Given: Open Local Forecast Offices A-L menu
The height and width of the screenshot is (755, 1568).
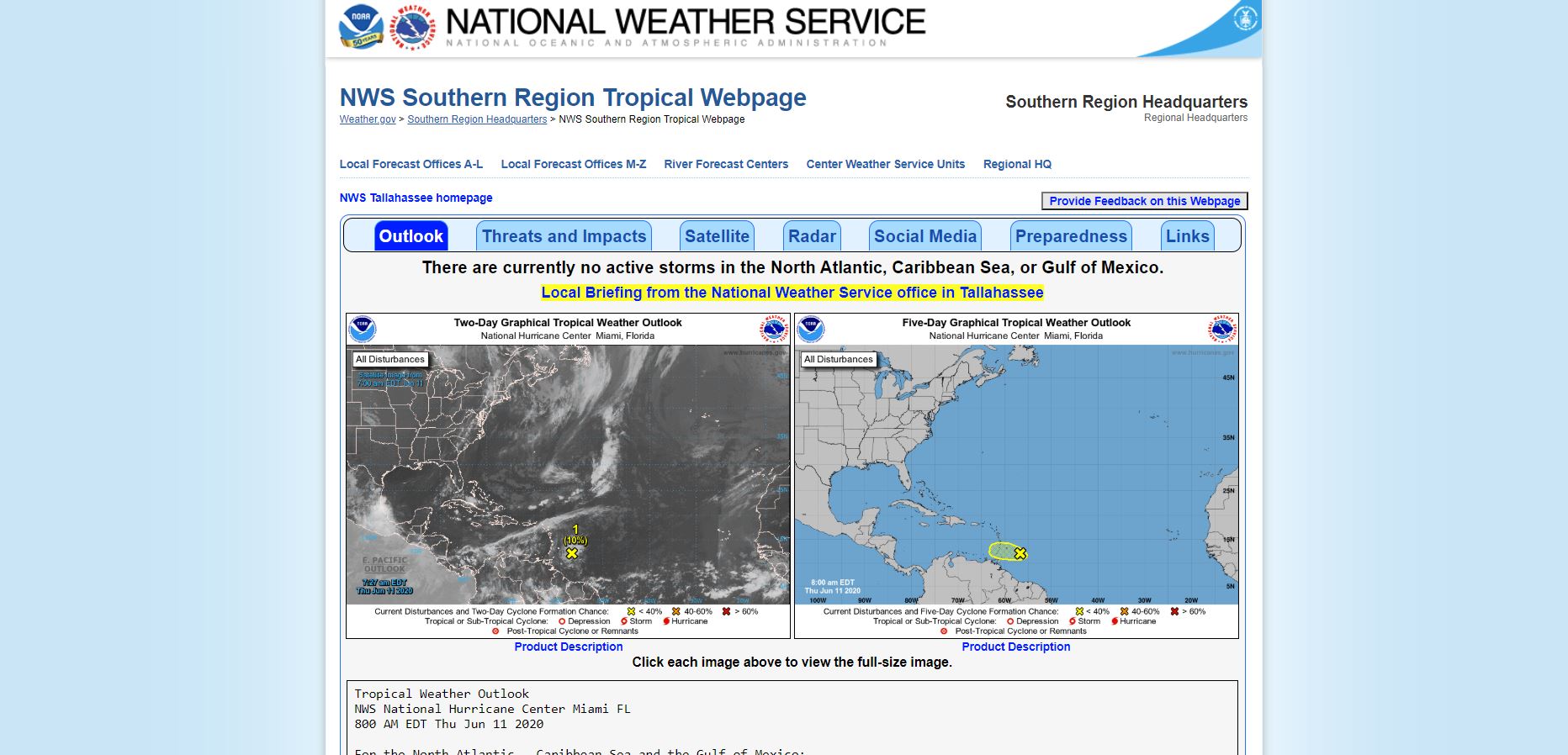Looking at the screenshot, I should [411, 164].
